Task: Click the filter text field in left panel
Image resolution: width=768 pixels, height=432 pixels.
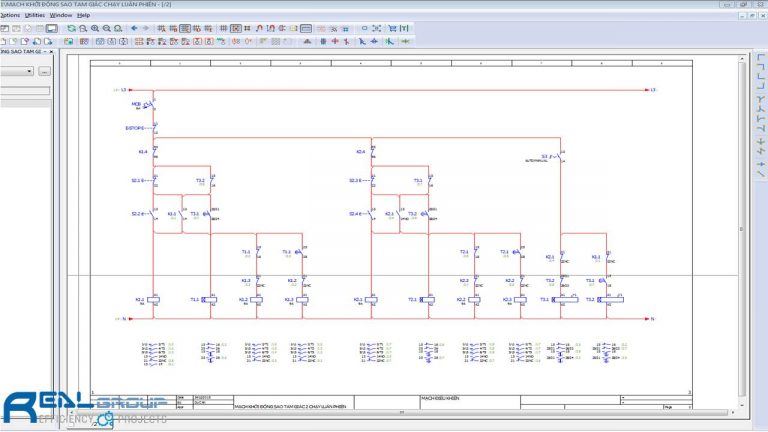Action: tap(24, 90)
